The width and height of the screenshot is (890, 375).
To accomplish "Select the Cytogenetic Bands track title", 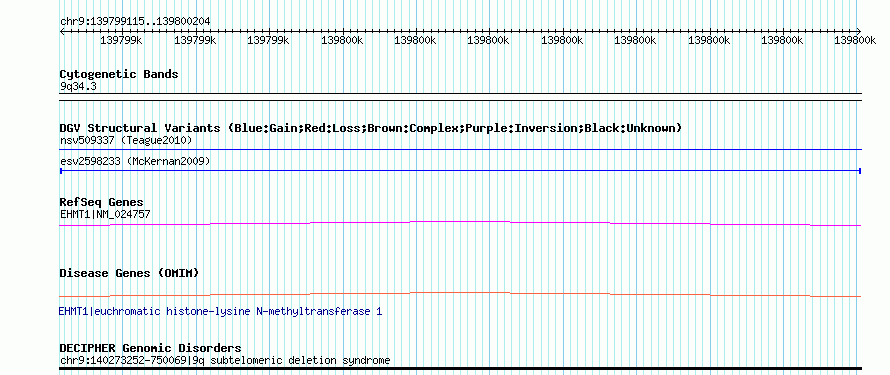I will coord(119,74).
